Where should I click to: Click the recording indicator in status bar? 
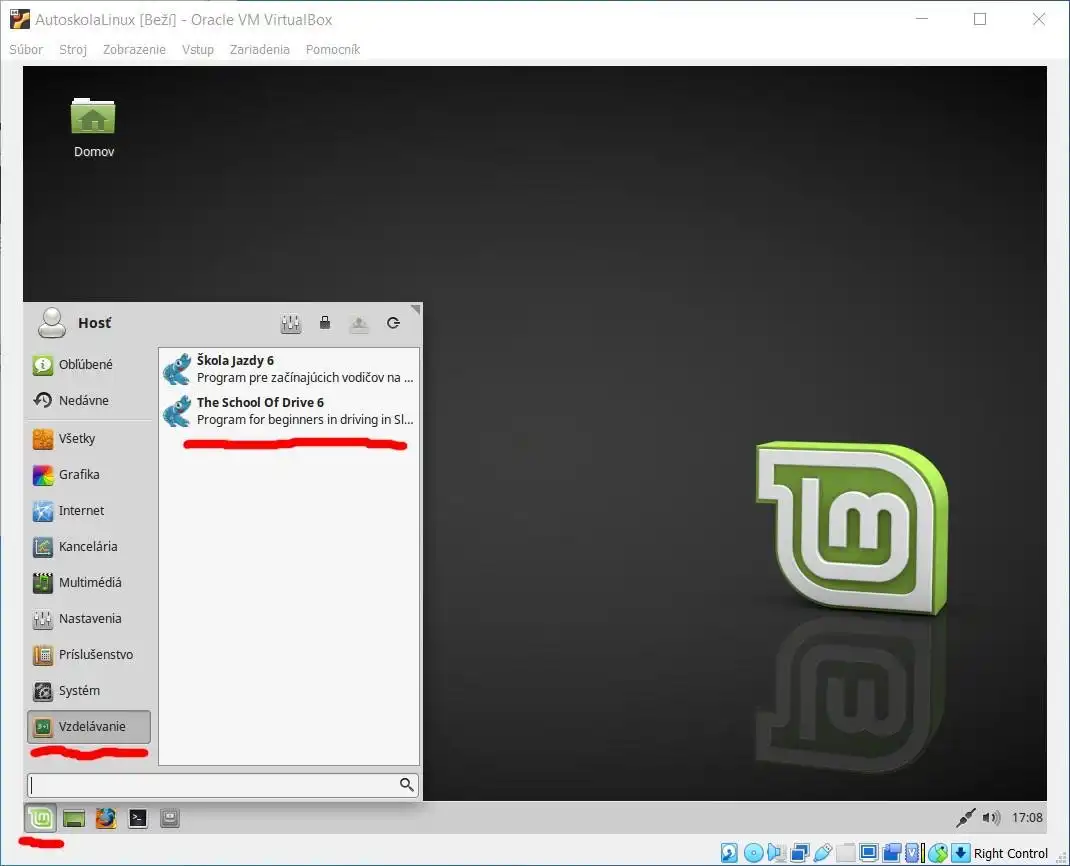892,853
